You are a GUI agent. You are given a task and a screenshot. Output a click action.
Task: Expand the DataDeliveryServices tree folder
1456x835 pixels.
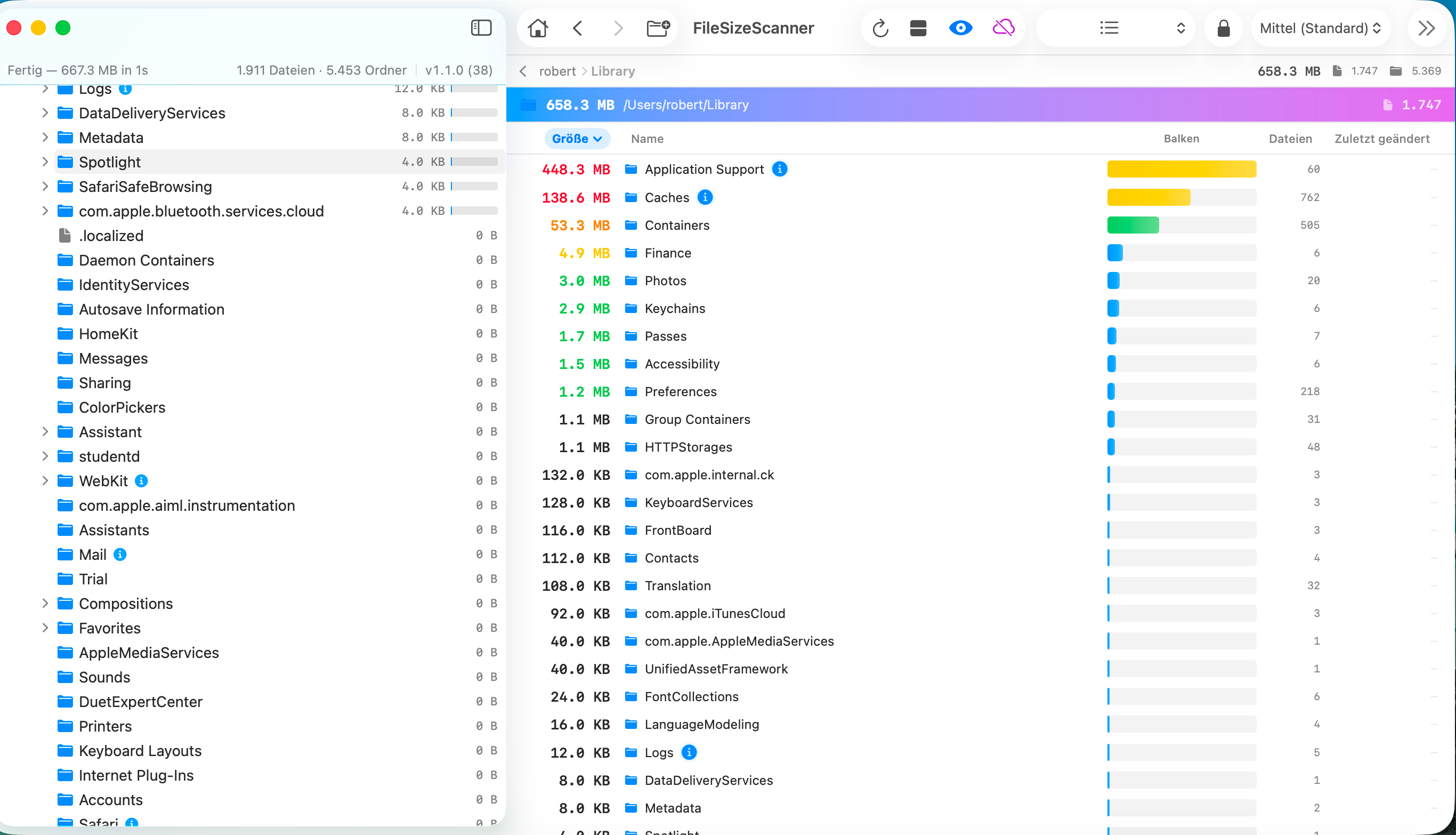(x=45, y=113)
